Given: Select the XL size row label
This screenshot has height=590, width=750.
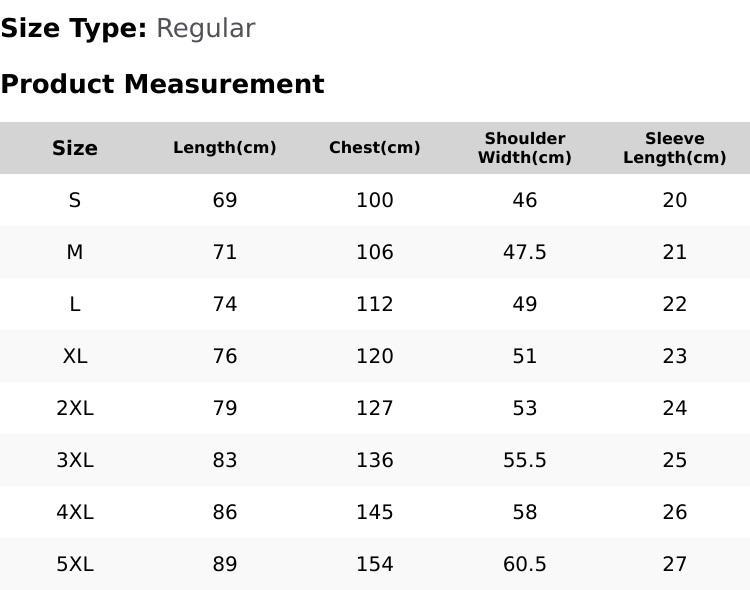Looking at the screenshot, I should click(75, 356).
